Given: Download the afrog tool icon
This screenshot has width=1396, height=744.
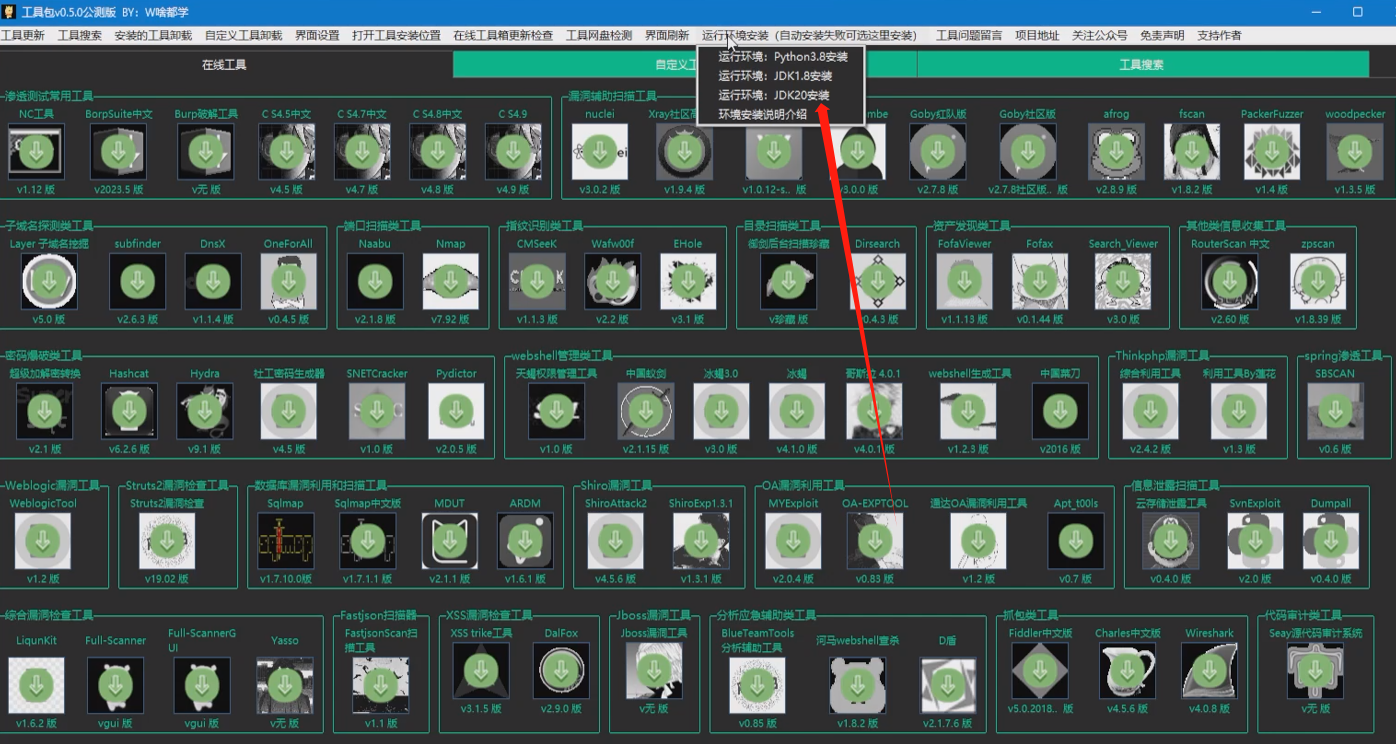Looking at the screenshot, I should [x=1116, y=152].
